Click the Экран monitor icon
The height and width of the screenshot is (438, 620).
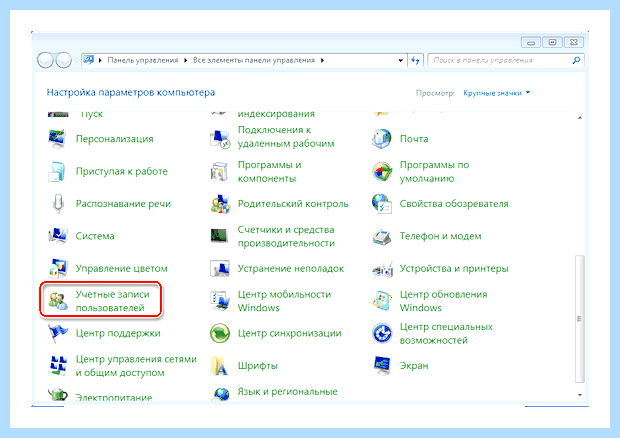[x=382, y=366]
